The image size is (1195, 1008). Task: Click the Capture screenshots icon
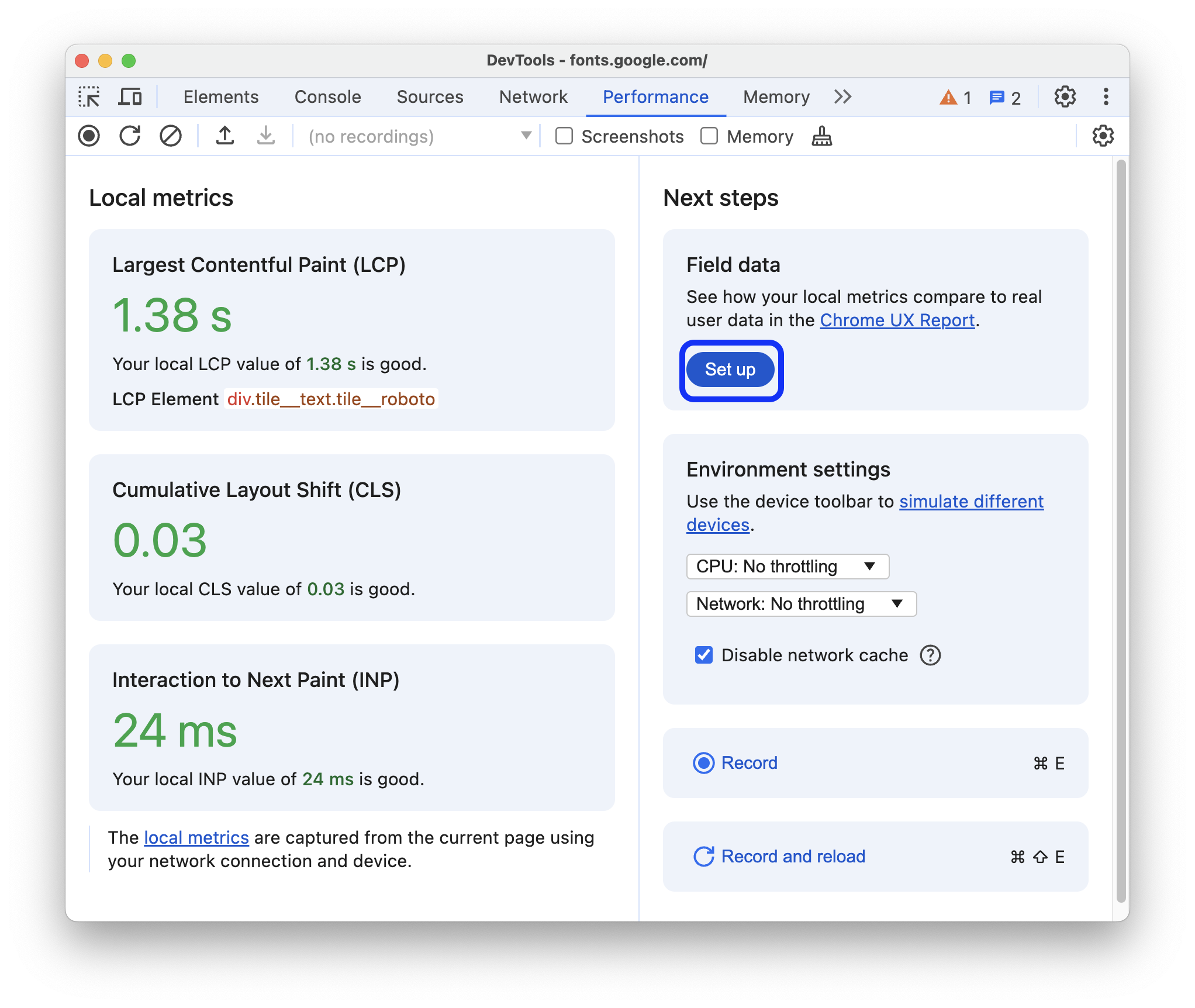[x=563, y=137]
